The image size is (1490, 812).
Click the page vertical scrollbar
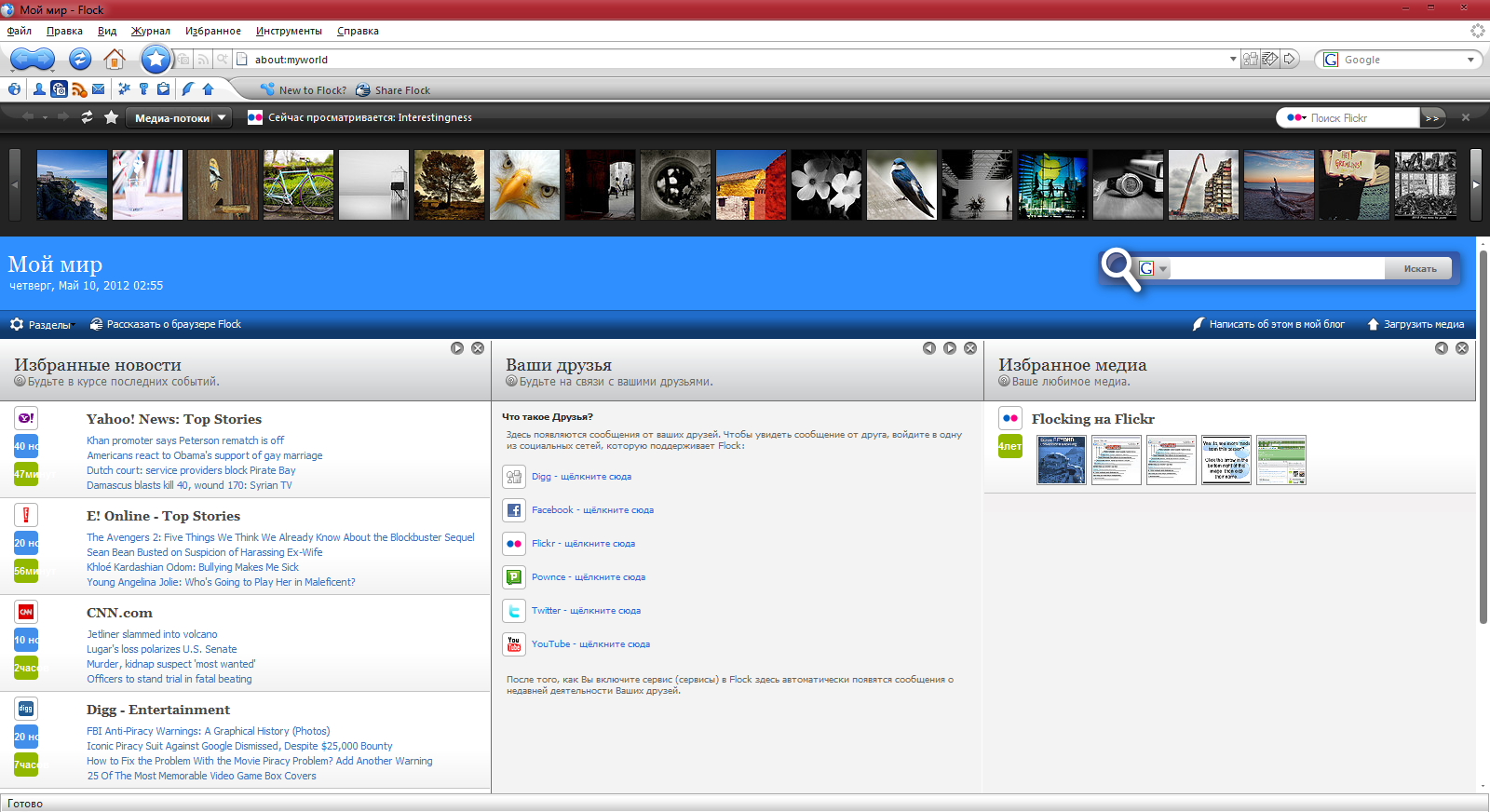click(x=1483, y=437)
